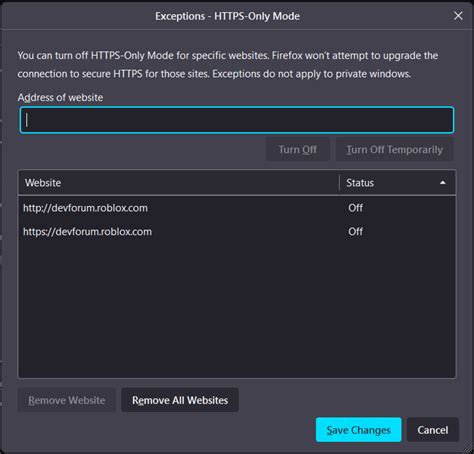474x454 pixels.
Task: Select https://devforum.roblox.com row
Action: coord(237,232)
